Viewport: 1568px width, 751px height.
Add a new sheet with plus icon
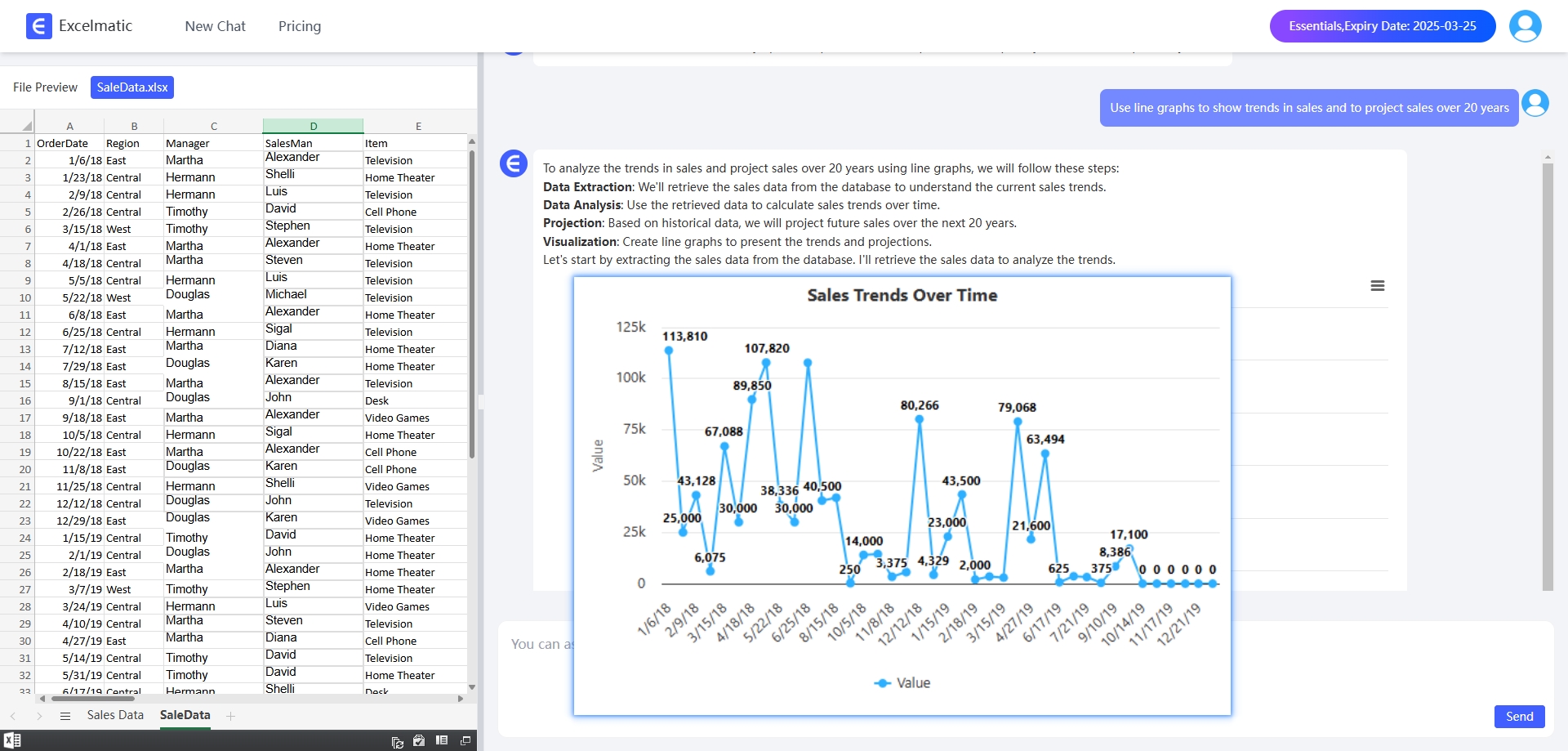(231, 716)
